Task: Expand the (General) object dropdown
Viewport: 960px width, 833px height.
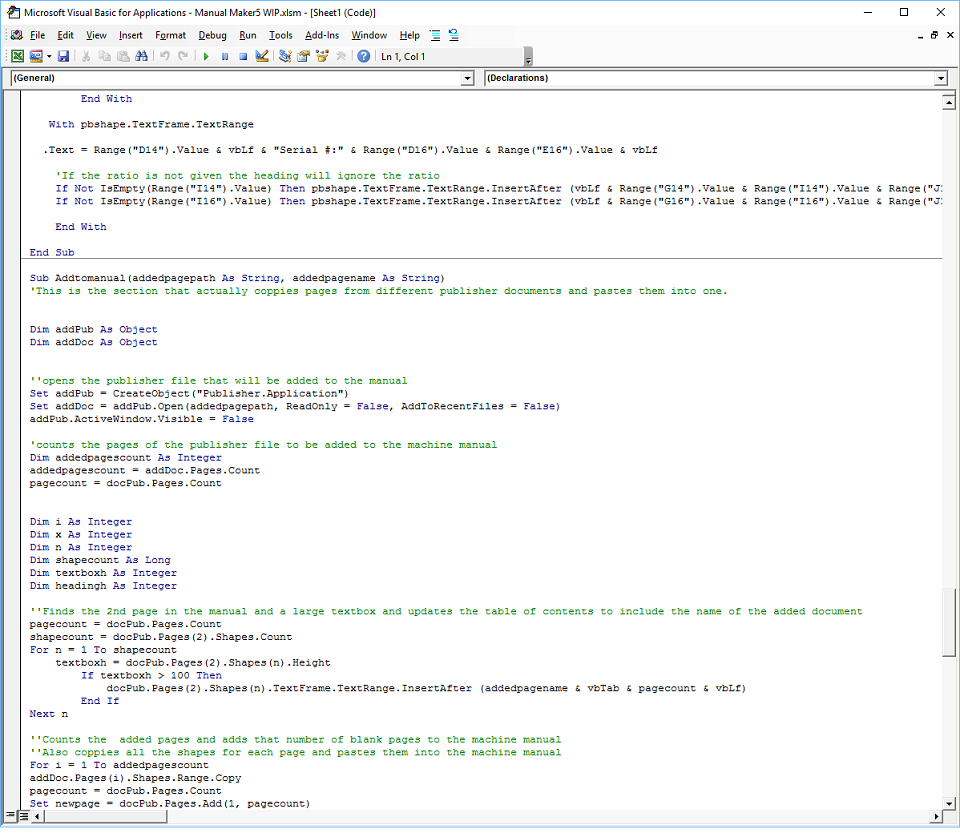Action: click(468, 78)
